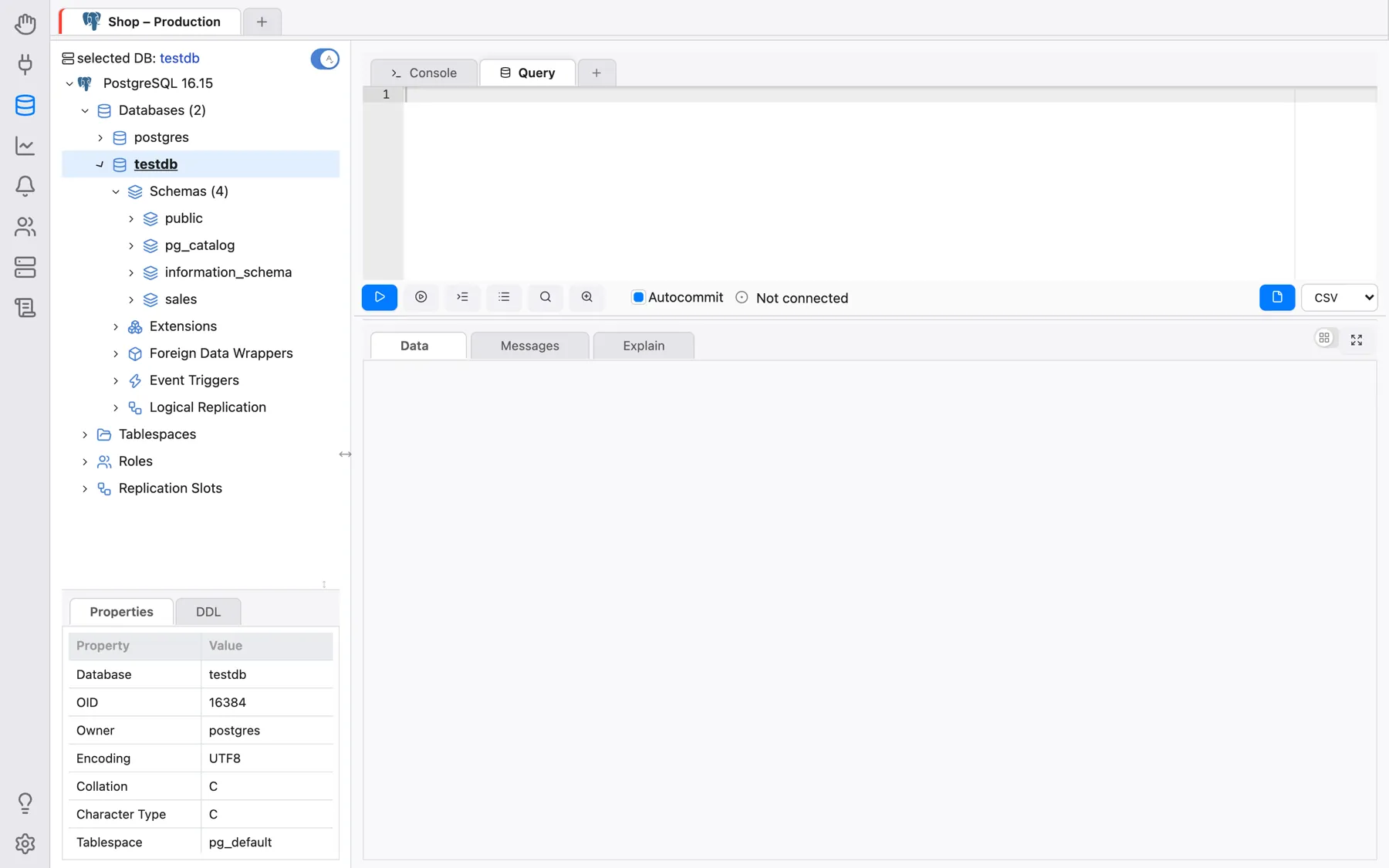The height and width of the screenshot is (868, 1389).
Task: Click the grid view icon above results
Action: point(1324,338)
